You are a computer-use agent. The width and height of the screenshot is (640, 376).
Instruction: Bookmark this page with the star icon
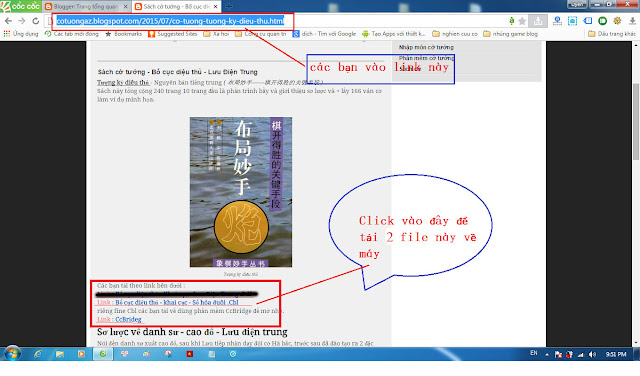[522, 21]
